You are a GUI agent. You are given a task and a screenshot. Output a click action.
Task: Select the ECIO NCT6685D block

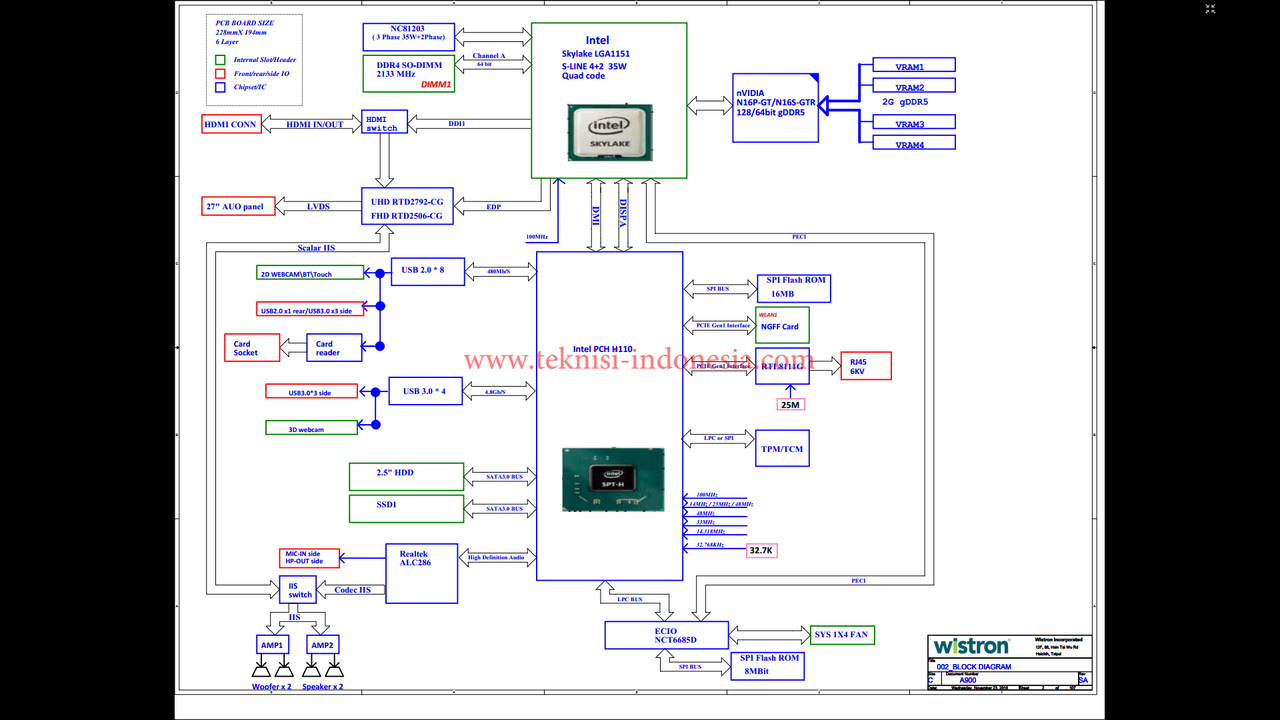pyautogui.click(x=665, y=635)
